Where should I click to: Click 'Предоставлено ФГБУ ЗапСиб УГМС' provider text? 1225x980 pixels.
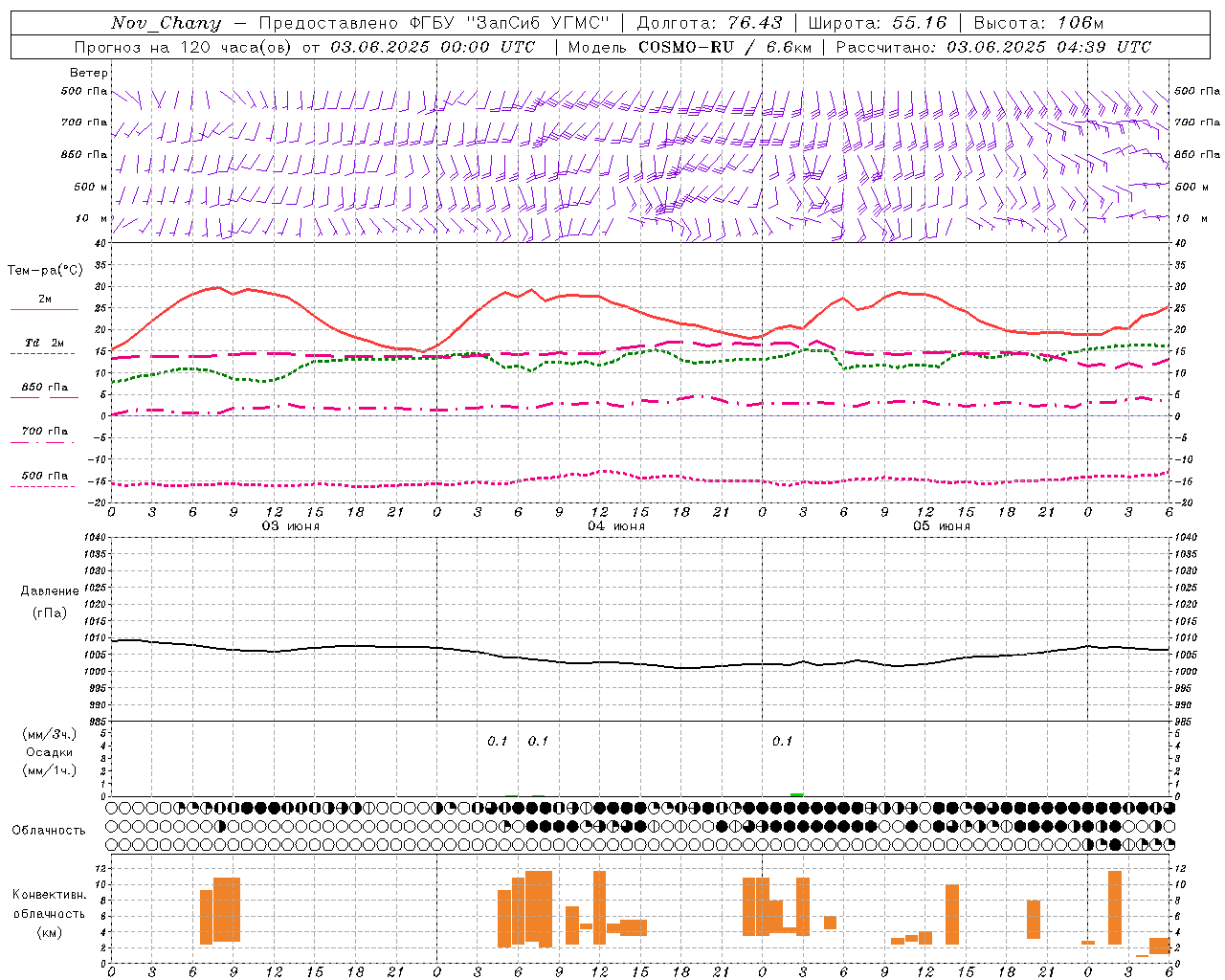point(434,23)
